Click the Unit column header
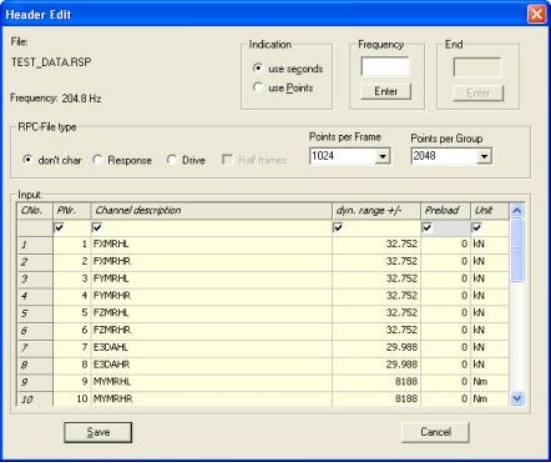The height and width of the screenshot is (463, 551). point(490,210)
